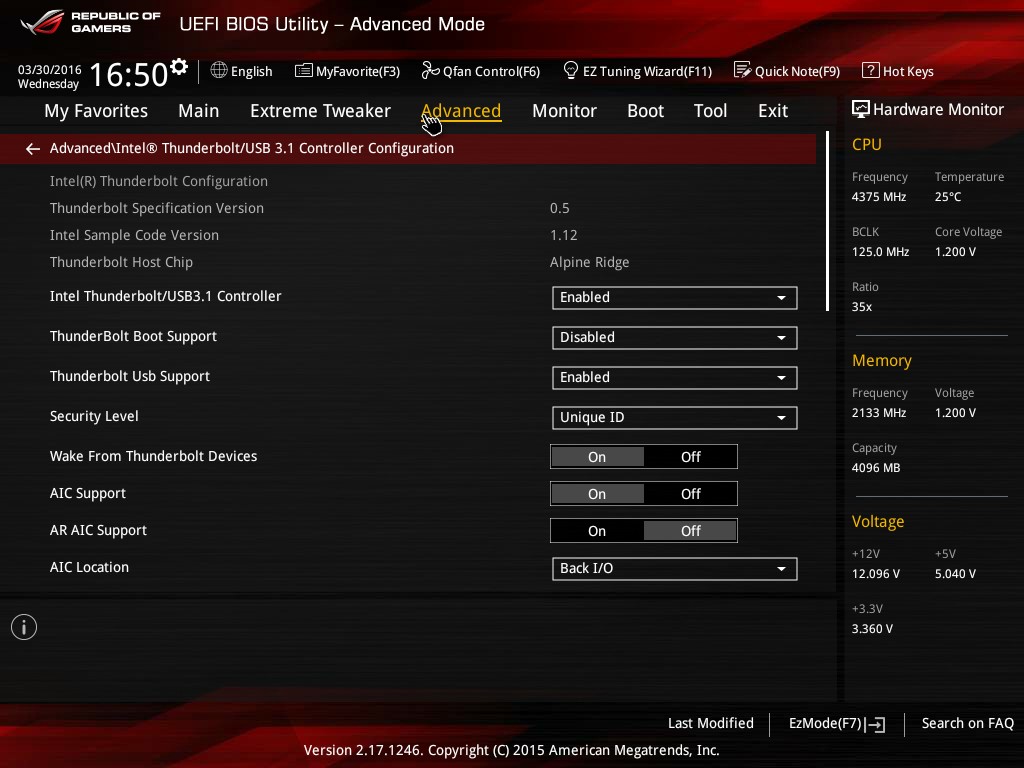Open Thunderbolt Usb Support dropdown

pyautogui.click(x=675, y=377)
